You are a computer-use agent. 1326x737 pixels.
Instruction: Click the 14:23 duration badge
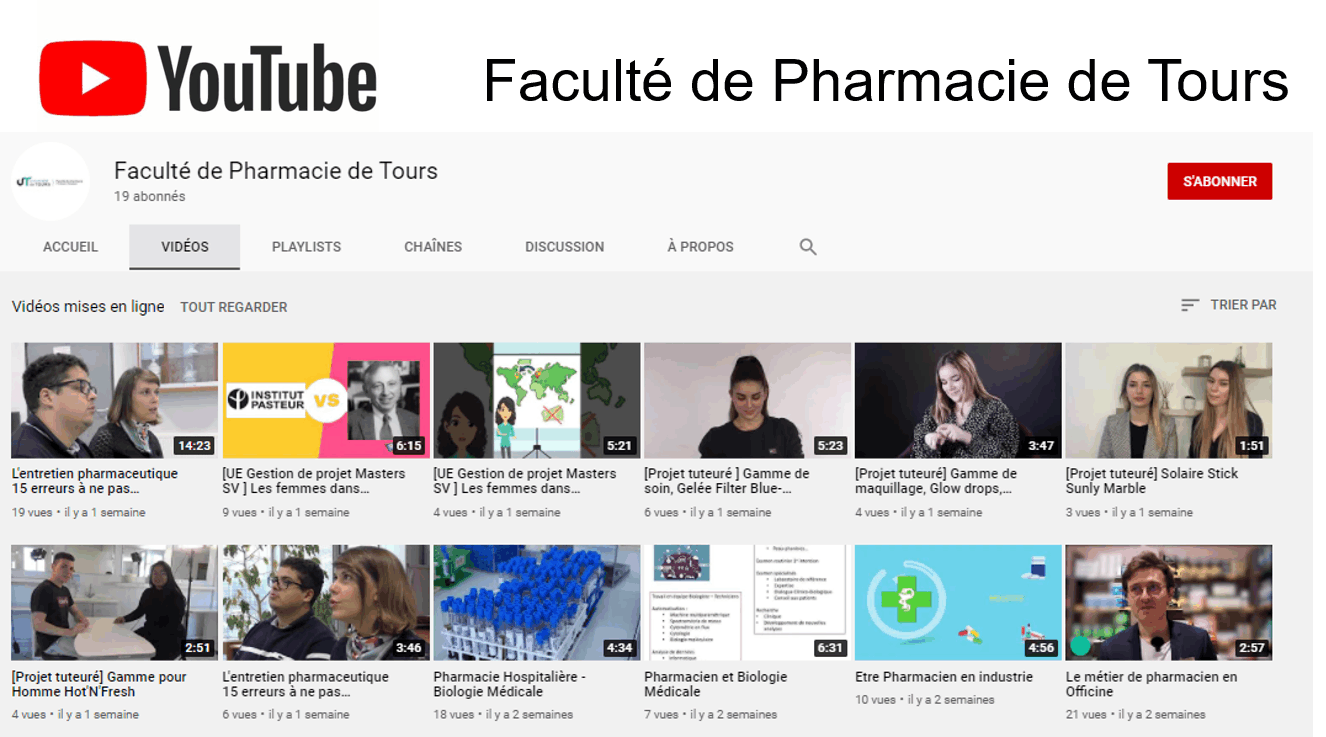[194, 445]
